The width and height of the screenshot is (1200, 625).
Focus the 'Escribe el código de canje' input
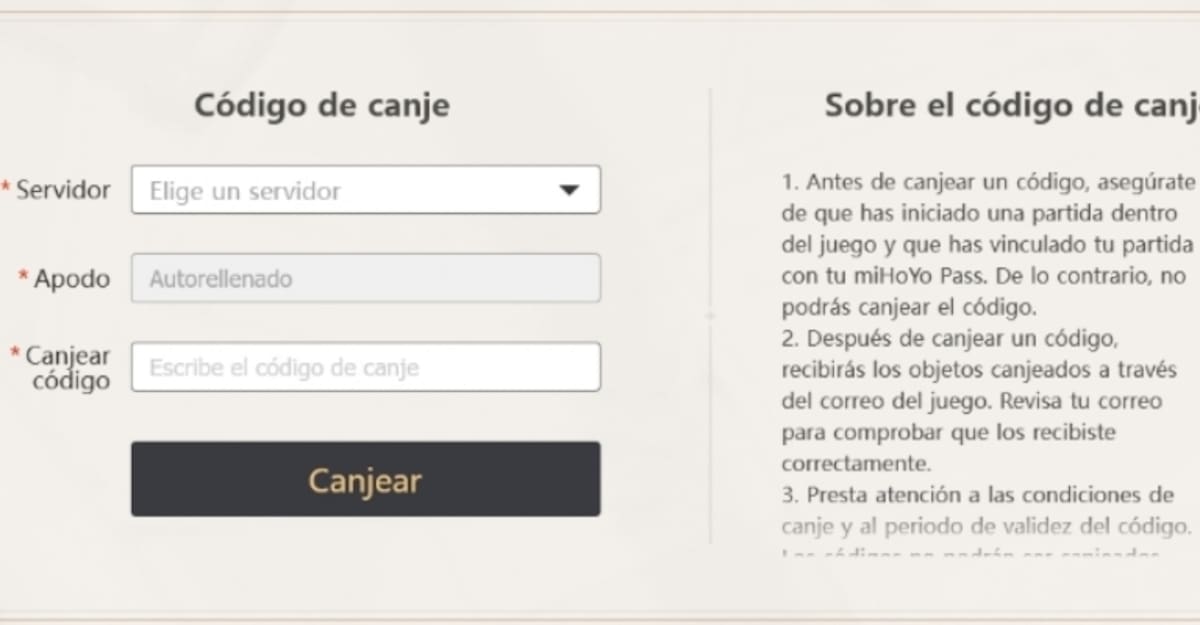point(365,367)
